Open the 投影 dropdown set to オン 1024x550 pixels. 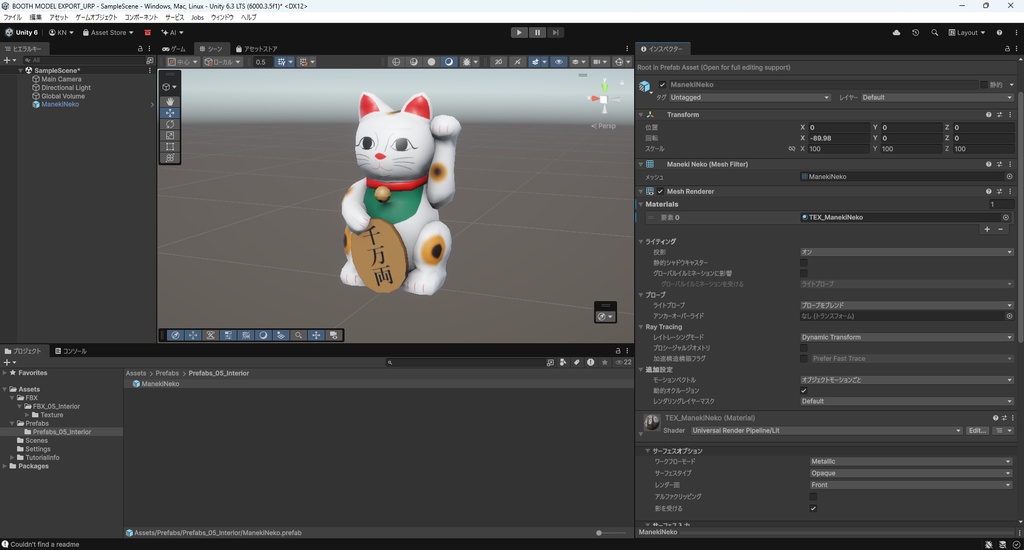[x=906, y=252]
